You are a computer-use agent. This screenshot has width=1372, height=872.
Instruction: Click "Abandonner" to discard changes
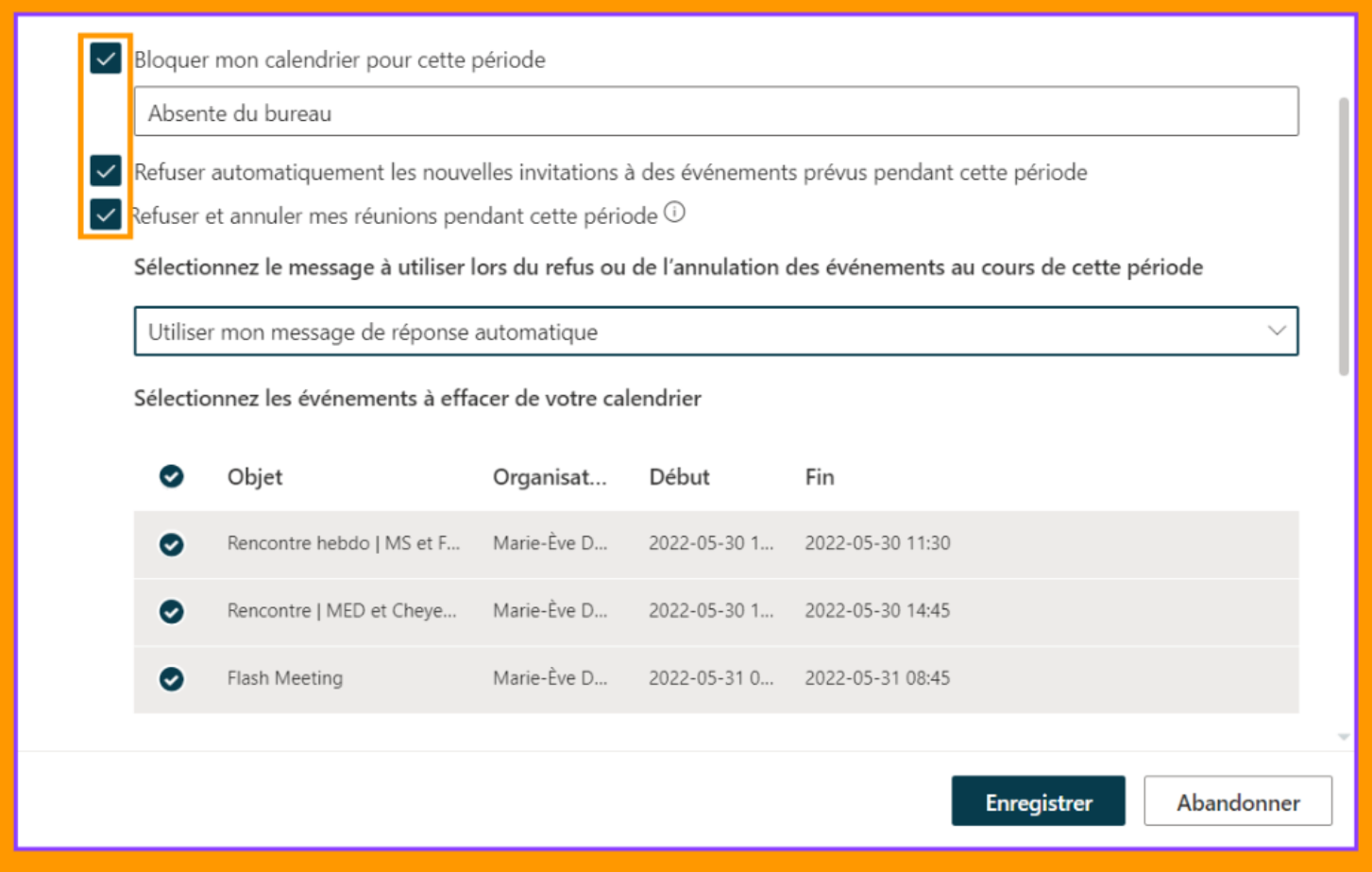tap(1237, 801)
